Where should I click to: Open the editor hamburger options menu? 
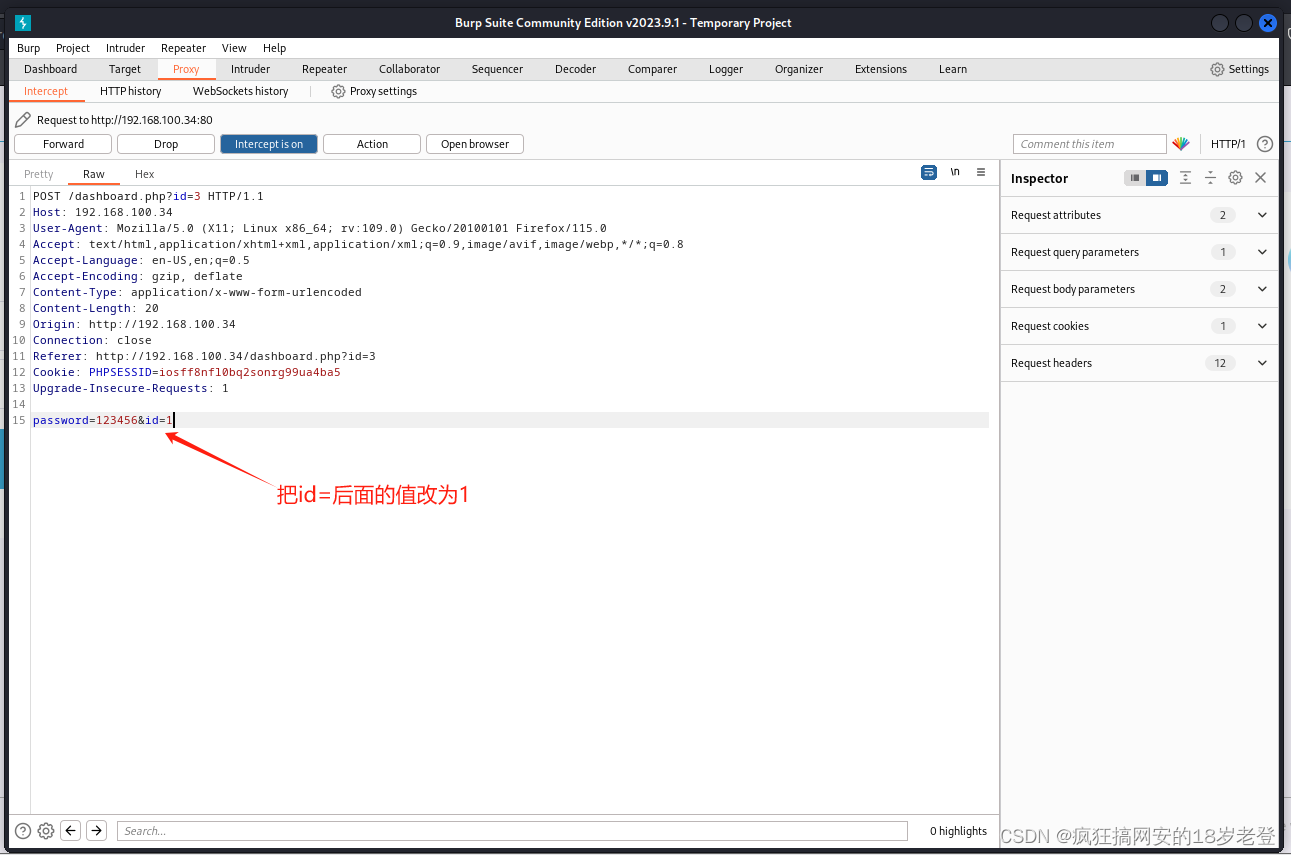click(981, 172)
